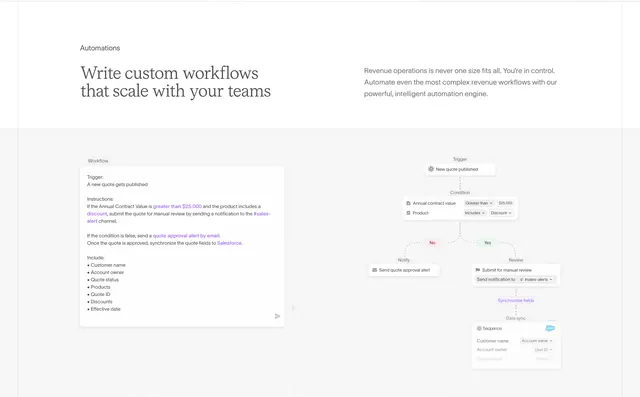Click the Salesforce highlighted text in instructions
Viewport: 640px width, 397px height.
click(x=229, y=243)
